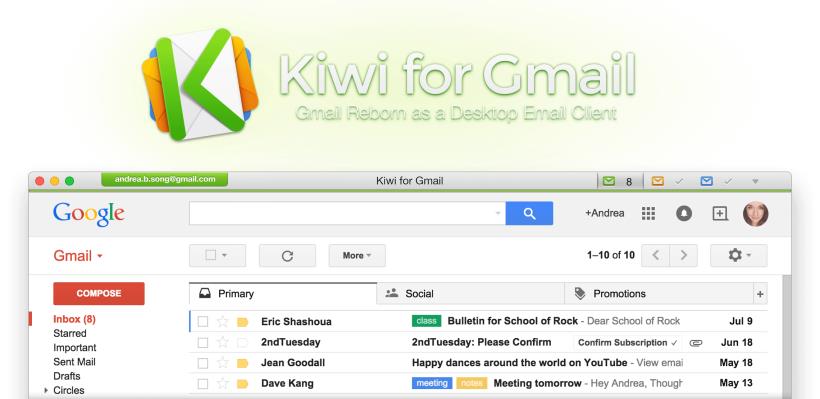Image resolution: width=820 pixels, height=399 pixels.
Task: Open the notifications bell icon
Action: pos(684,213)
